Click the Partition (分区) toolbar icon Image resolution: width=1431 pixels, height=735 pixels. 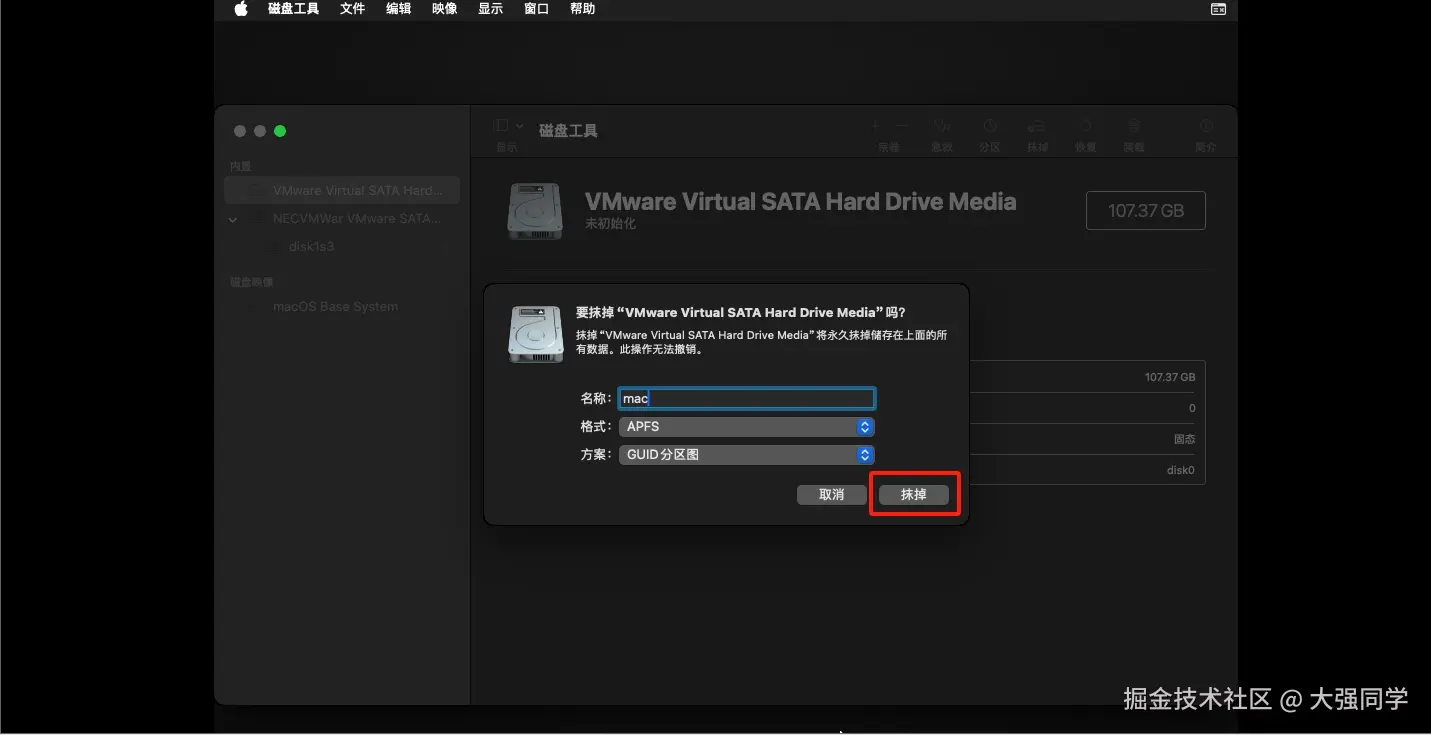pyautogui.click(x=989, y=126)
